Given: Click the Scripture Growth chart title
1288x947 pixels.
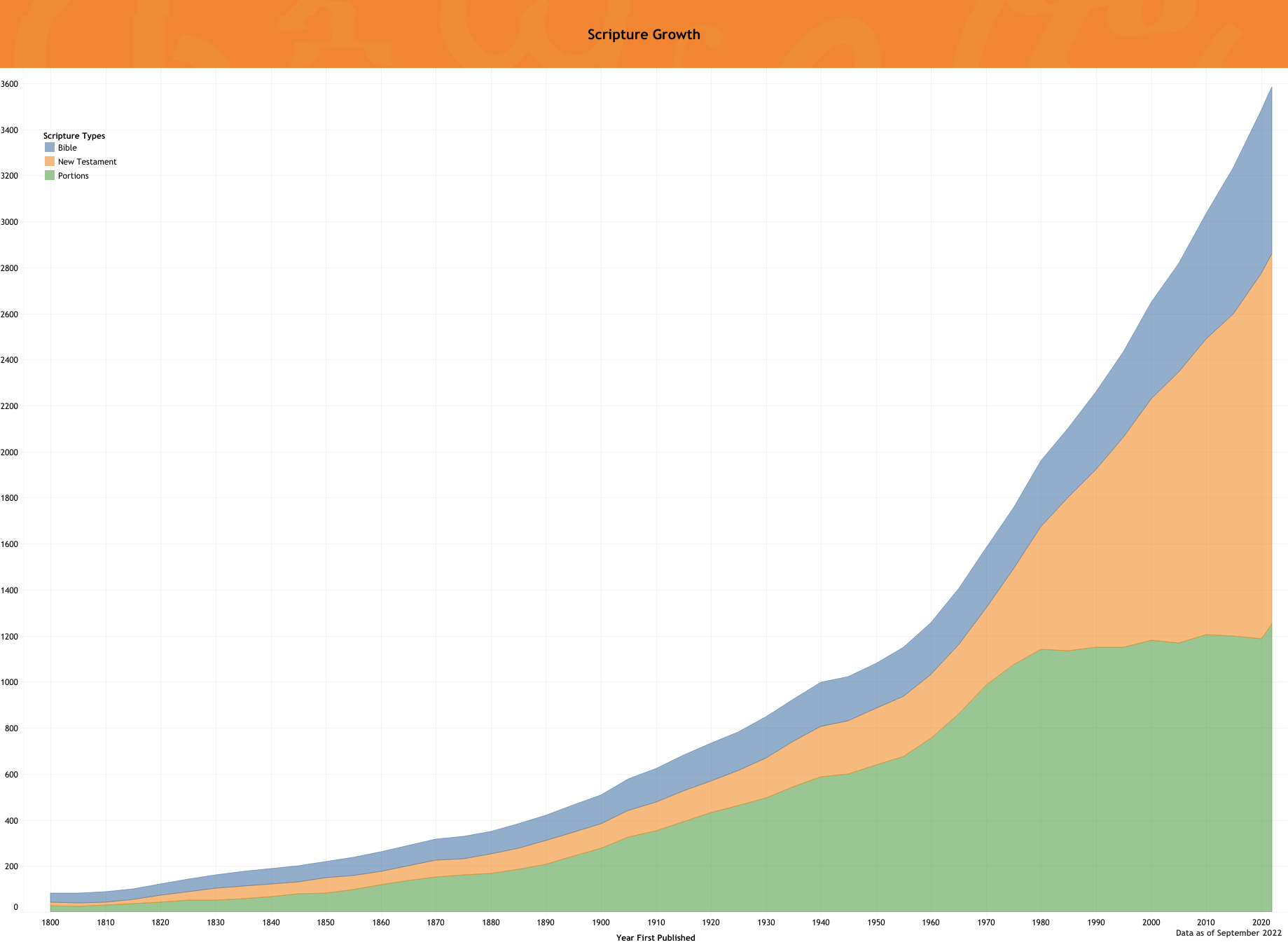Looking at the screenshot, I should [644, 34].
